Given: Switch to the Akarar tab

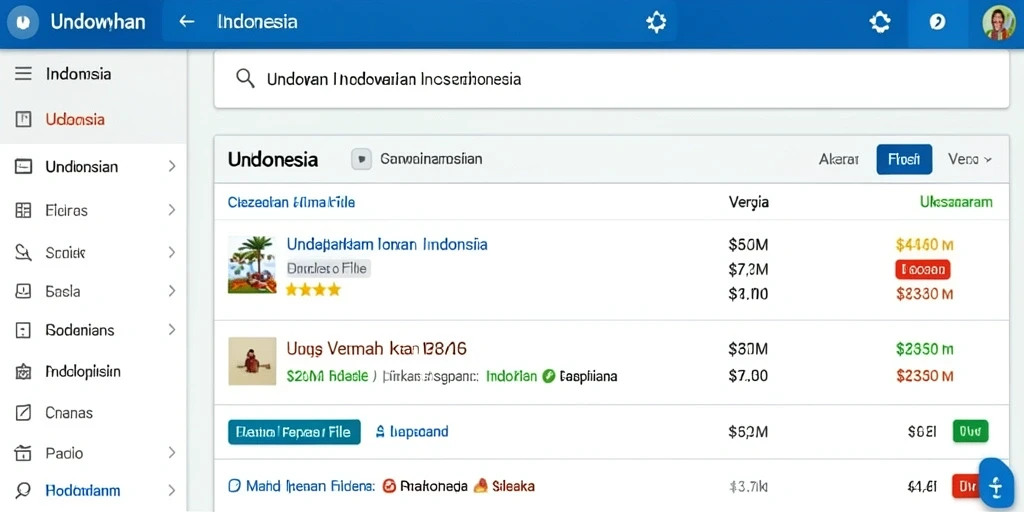Looking at the screenshot, I should [839, 159].
